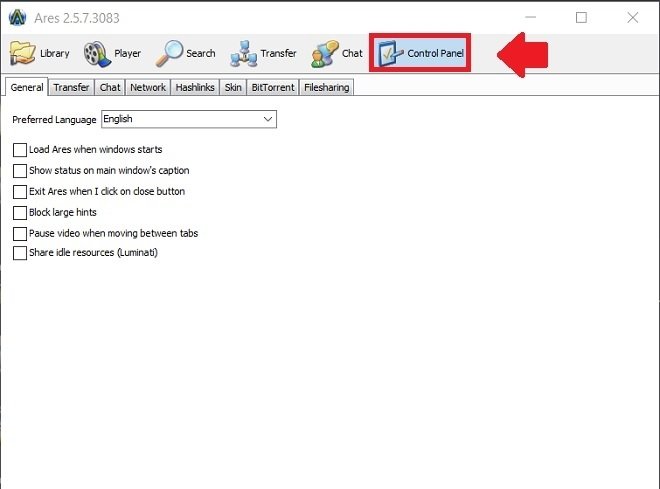Enable Block large hints checkbox
The image size is (660, 489).
pyautogui.click(x=20, y=213)
